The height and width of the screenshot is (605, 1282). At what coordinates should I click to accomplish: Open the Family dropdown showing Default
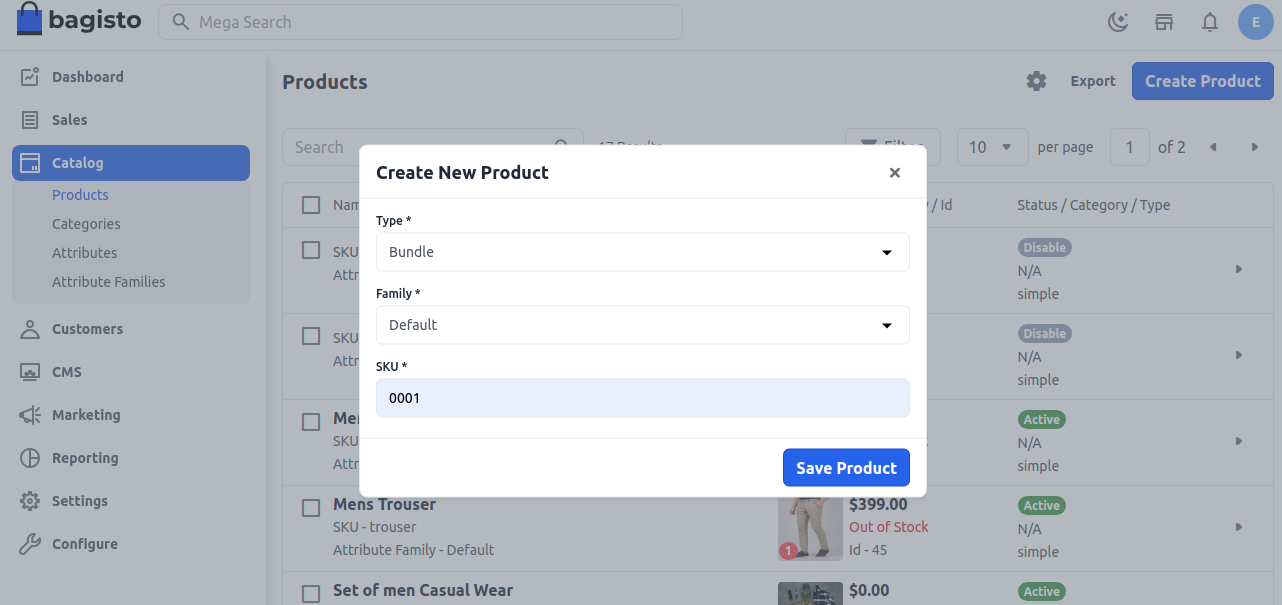pos(642,324)
